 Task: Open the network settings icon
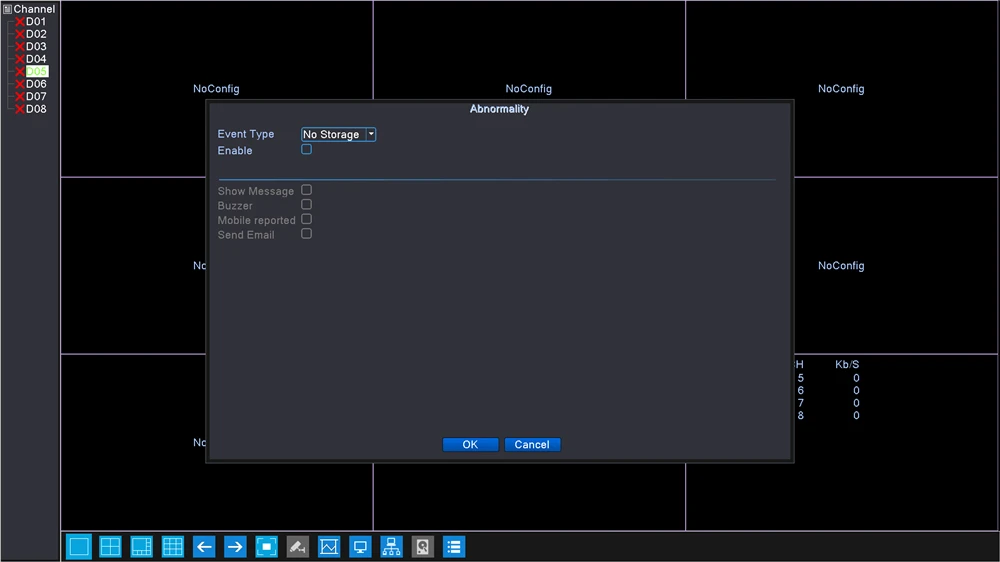(392, 547)
